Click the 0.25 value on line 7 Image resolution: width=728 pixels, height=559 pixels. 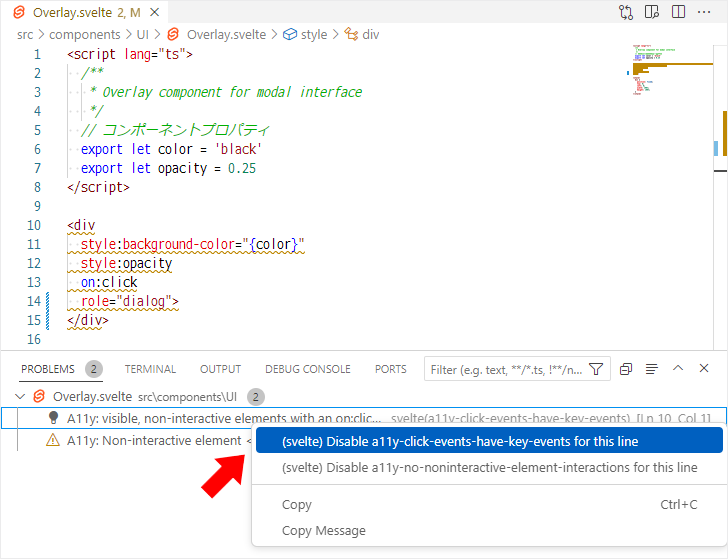click(241, 168)
